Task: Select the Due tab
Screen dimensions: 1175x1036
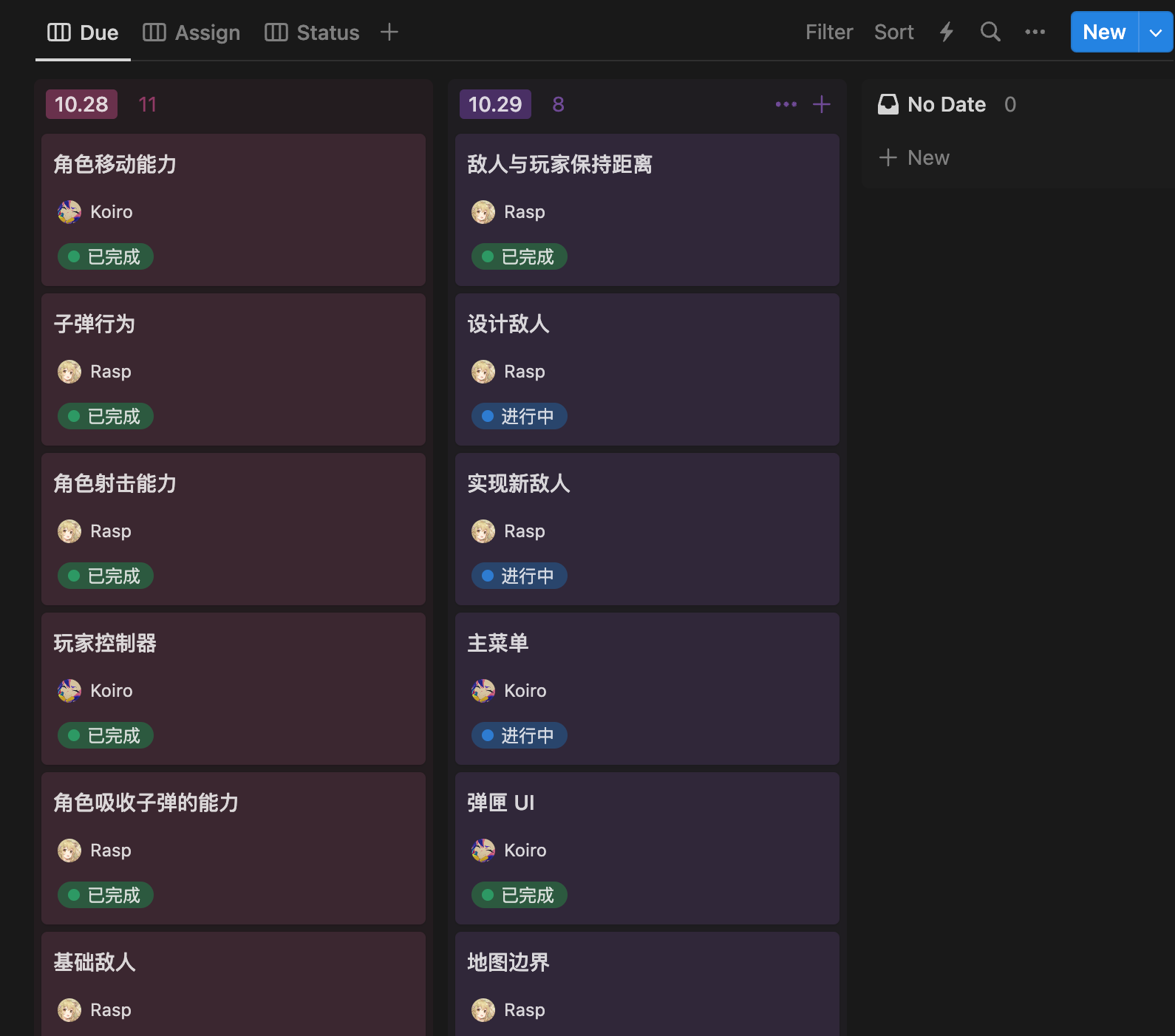Action: point(83,33)
